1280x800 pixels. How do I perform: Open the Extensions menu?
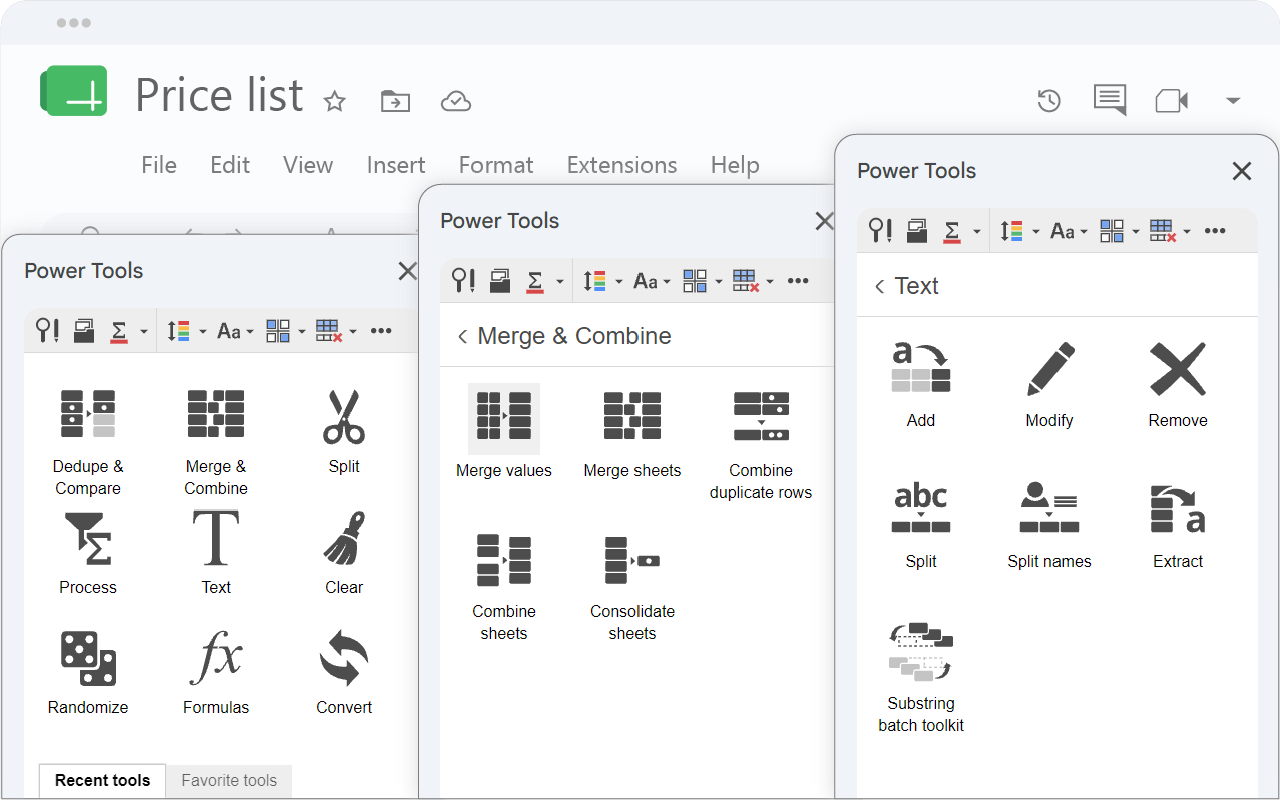coord(622,165)
